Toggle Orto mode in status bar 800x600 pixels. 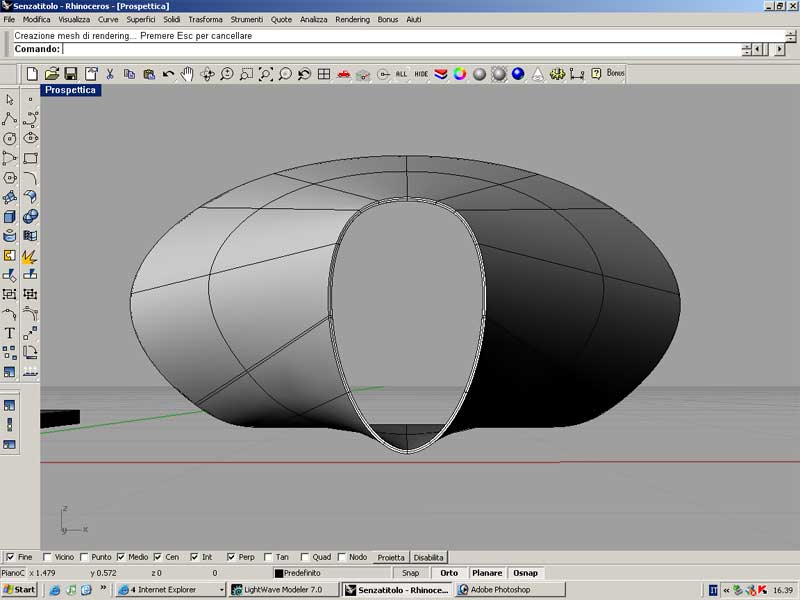pyautogui.click(x=449, y=573)
